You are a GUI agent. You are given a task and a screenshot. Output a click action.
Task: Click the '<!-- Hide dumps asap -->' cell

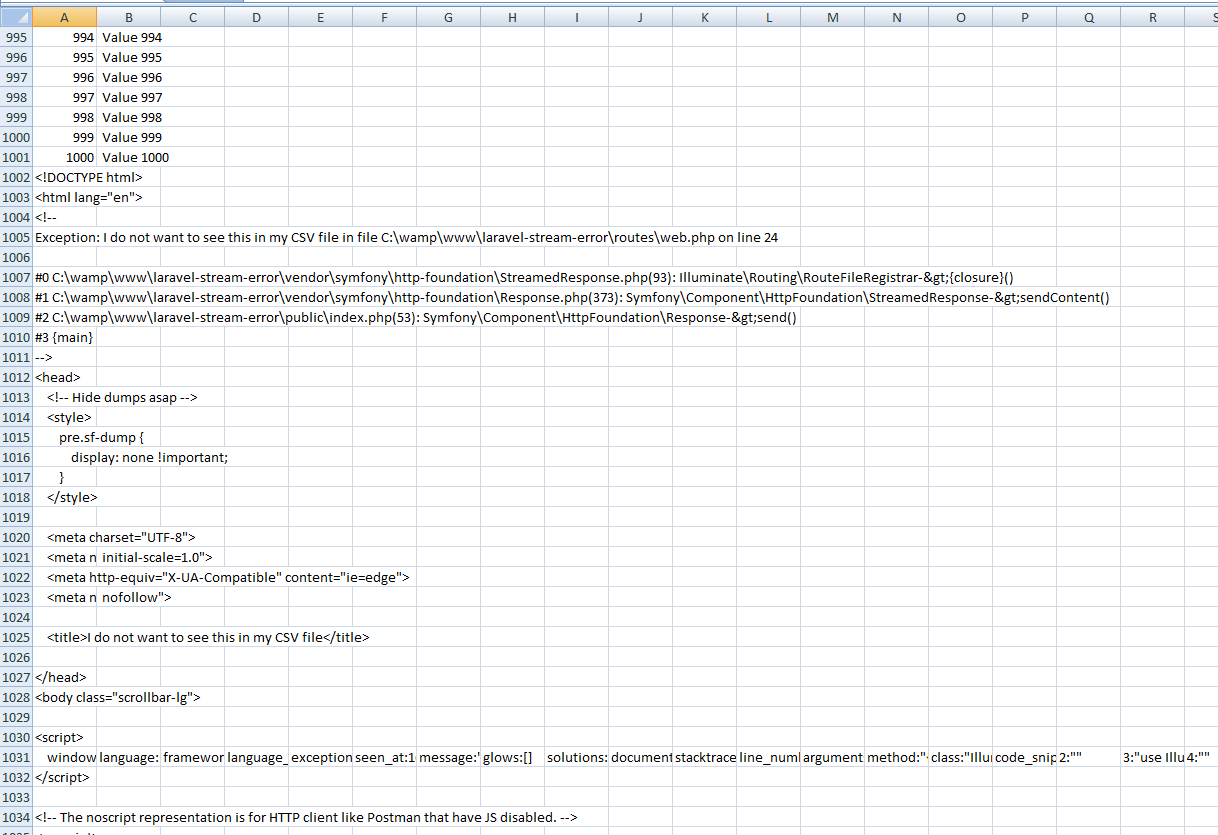click(x=122, y=397)
